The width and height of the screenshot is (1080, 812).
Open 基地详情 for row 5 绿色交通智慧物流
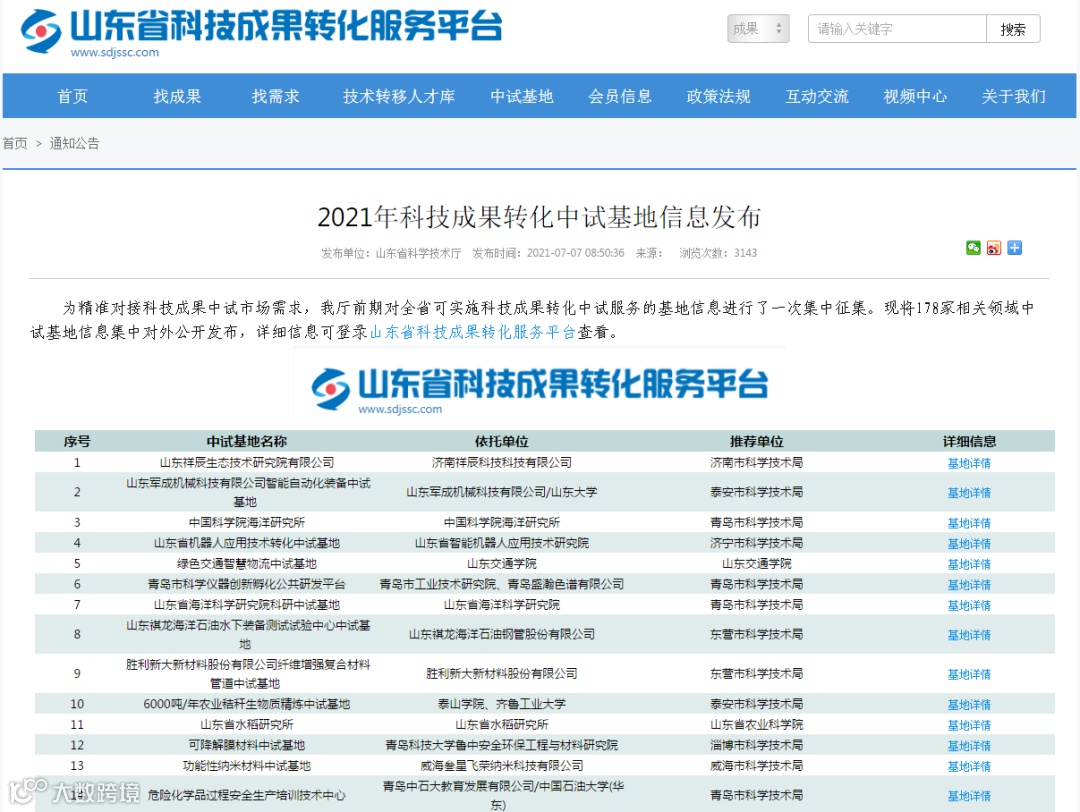tap(969, 565)
